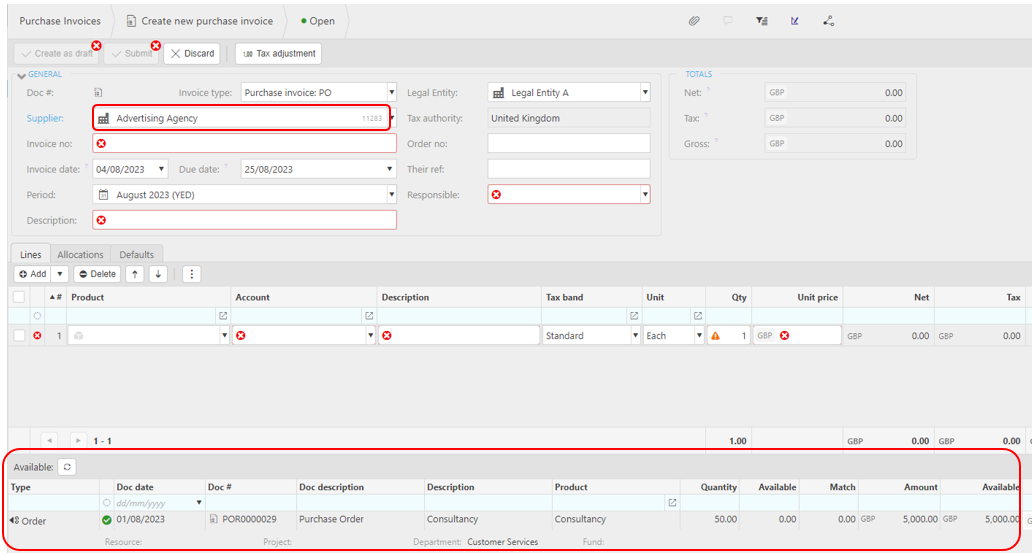Click the Legal Entity building icon

498,93
